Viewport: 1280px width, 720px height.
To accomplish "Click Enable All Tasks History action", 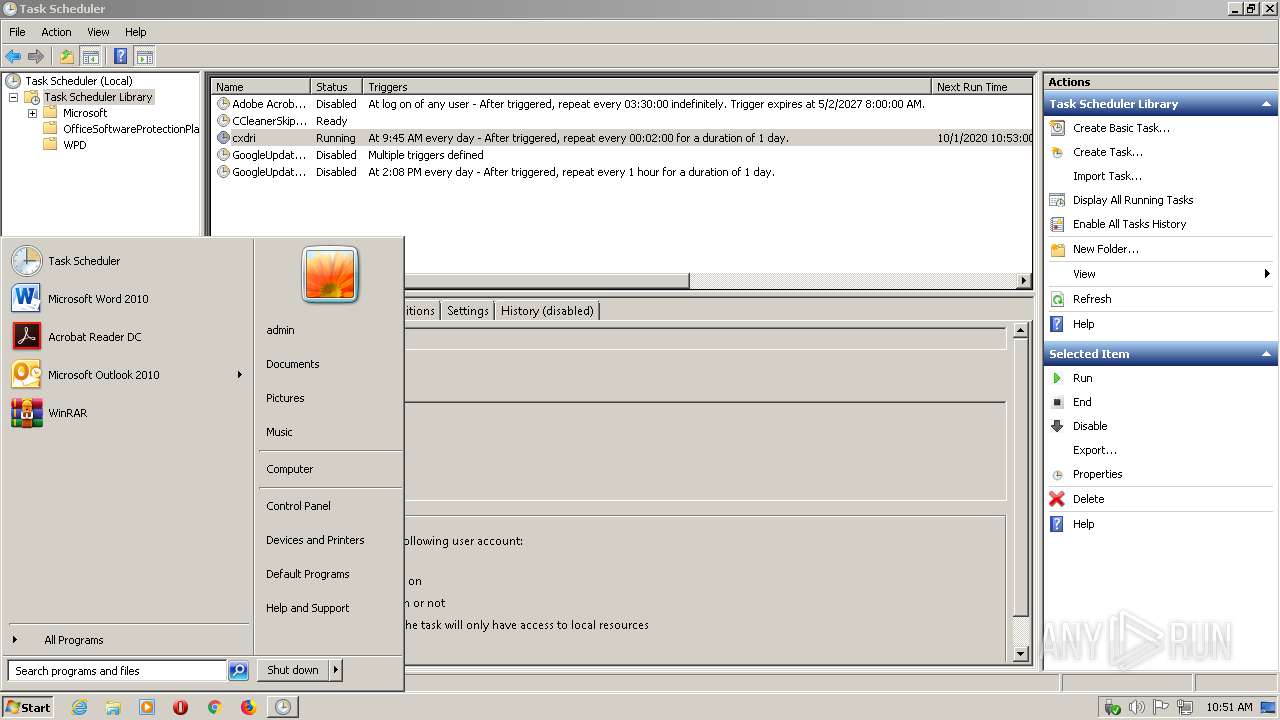I will coord(1129,224).
